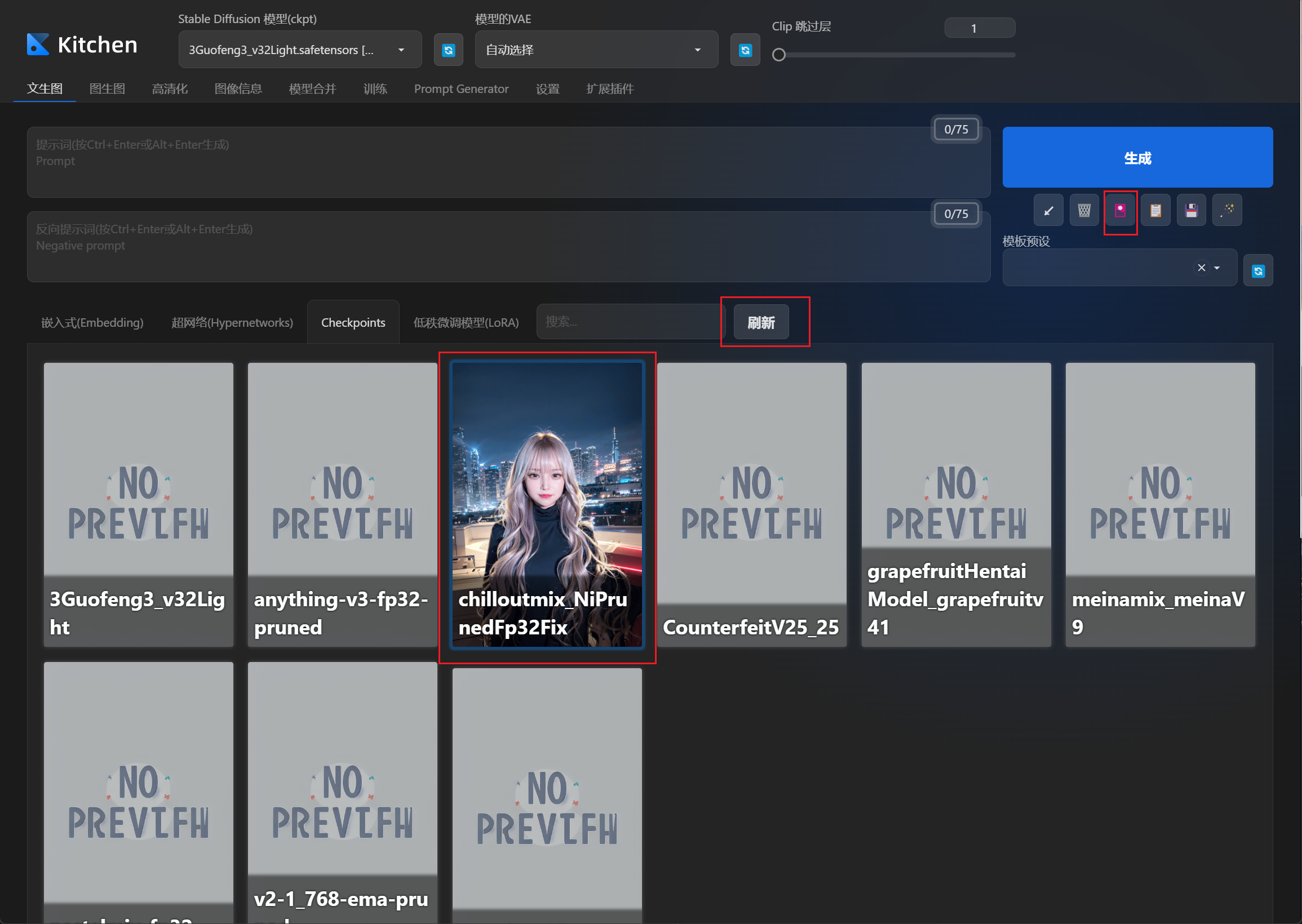Image resolution: width=1302 pixels, height=924 pixels.
Task: Click the arrow icon to read last prompt
Action: [1048, 211]
